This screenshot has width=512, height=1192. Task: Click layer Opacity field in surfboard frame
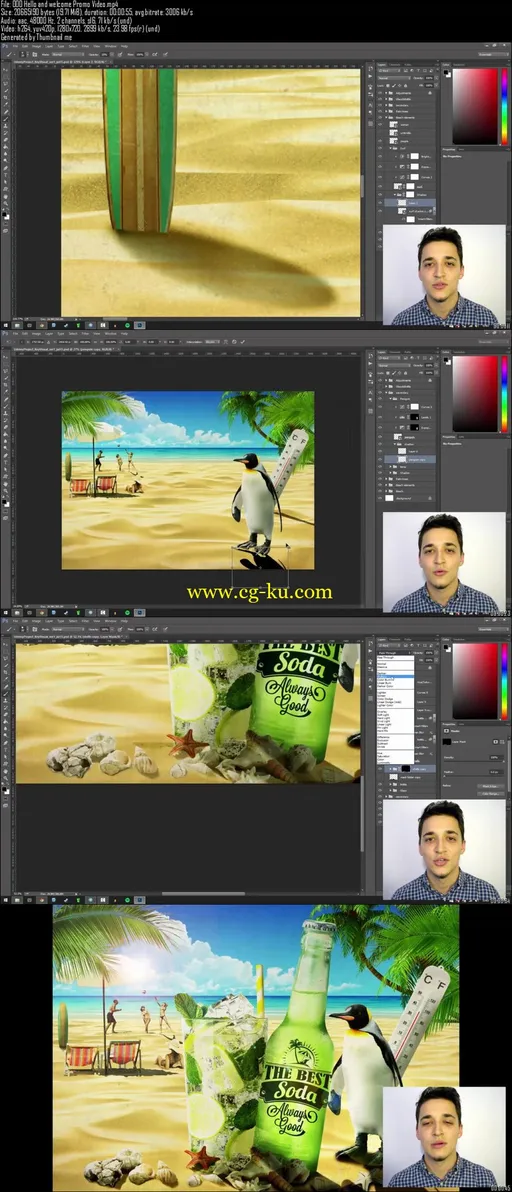[429, 78]
